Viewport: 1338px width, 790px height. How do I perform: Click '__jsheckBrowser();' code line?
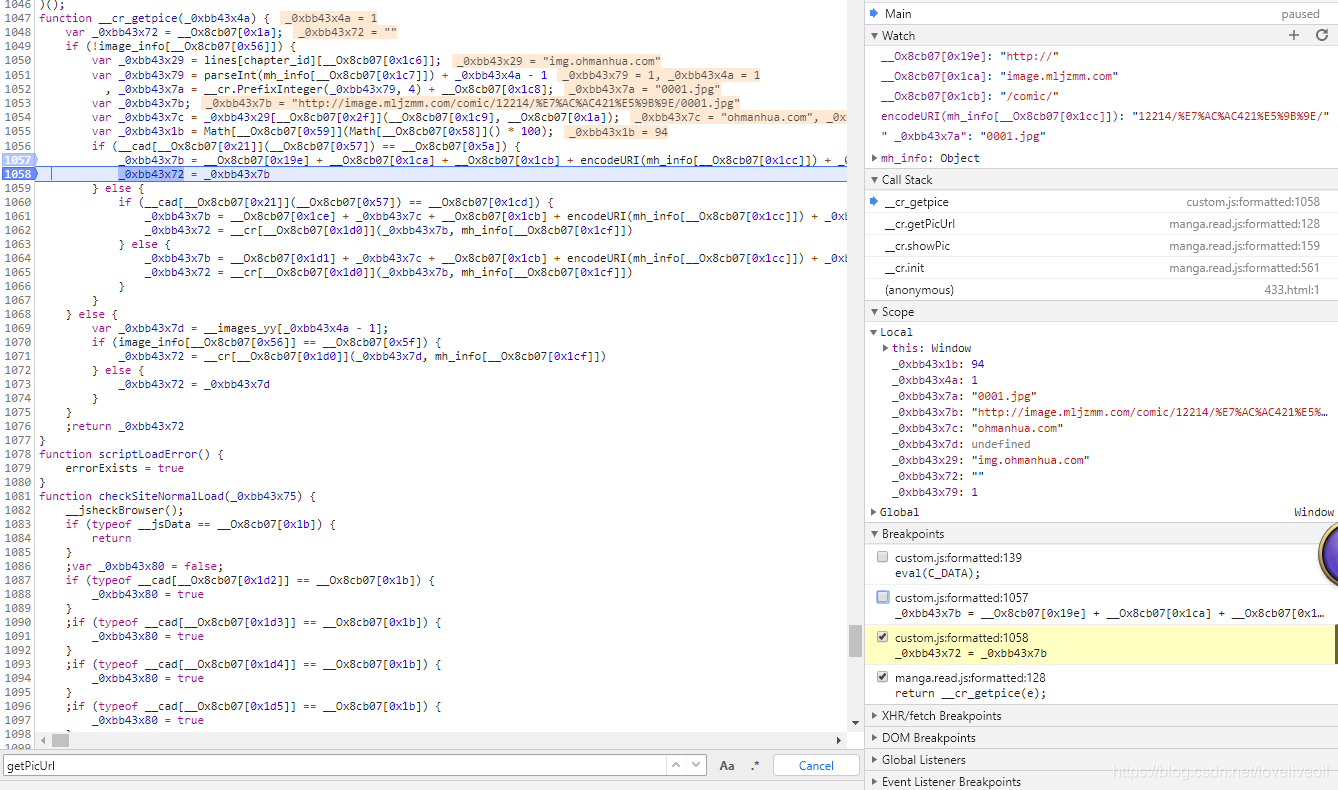point(124,510)
